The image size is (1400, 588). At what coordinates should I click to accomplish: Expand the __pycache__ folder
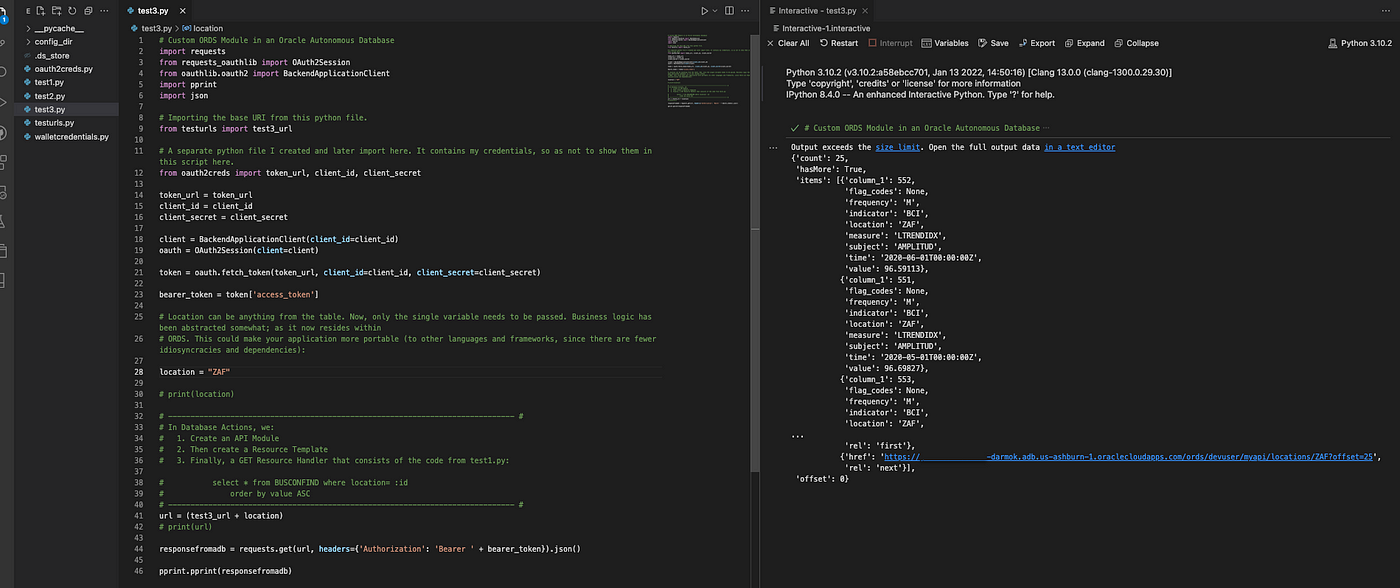tap(60, 29)
